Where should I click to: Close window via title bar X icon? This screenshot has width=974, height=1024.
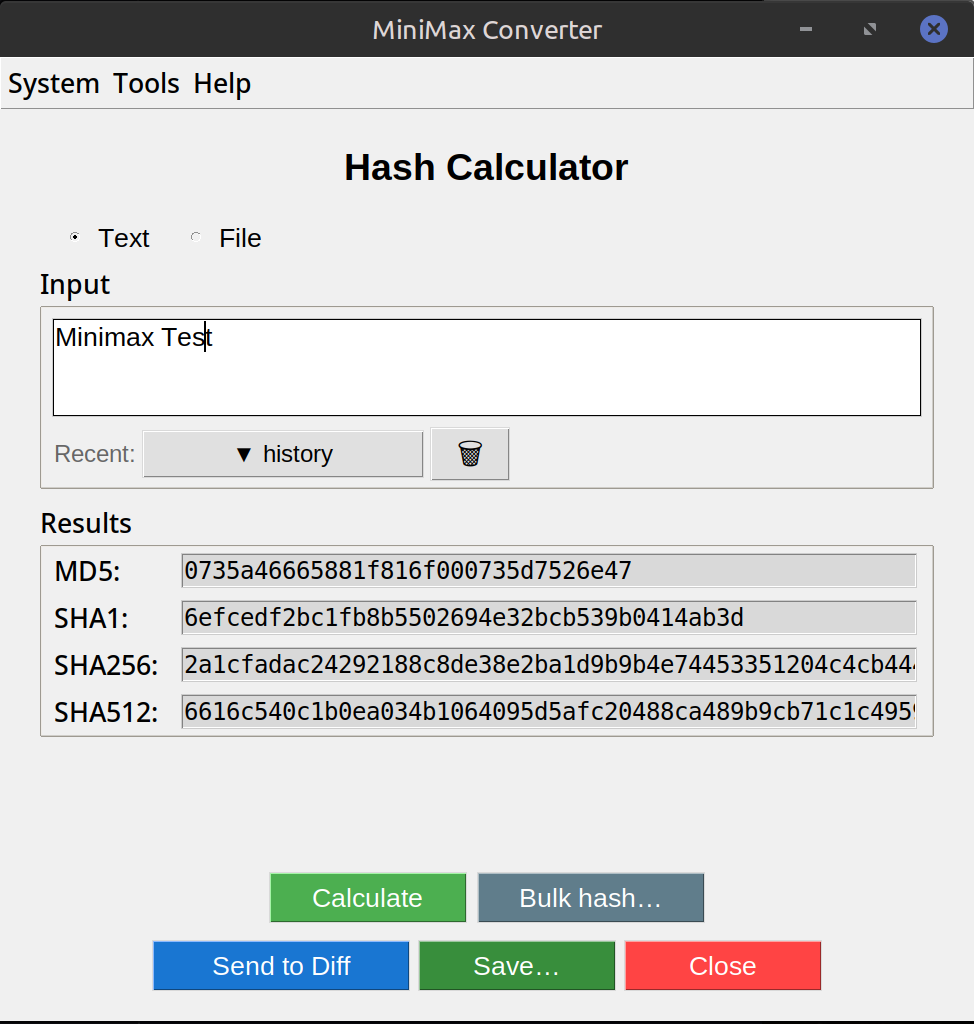[933, 29]
